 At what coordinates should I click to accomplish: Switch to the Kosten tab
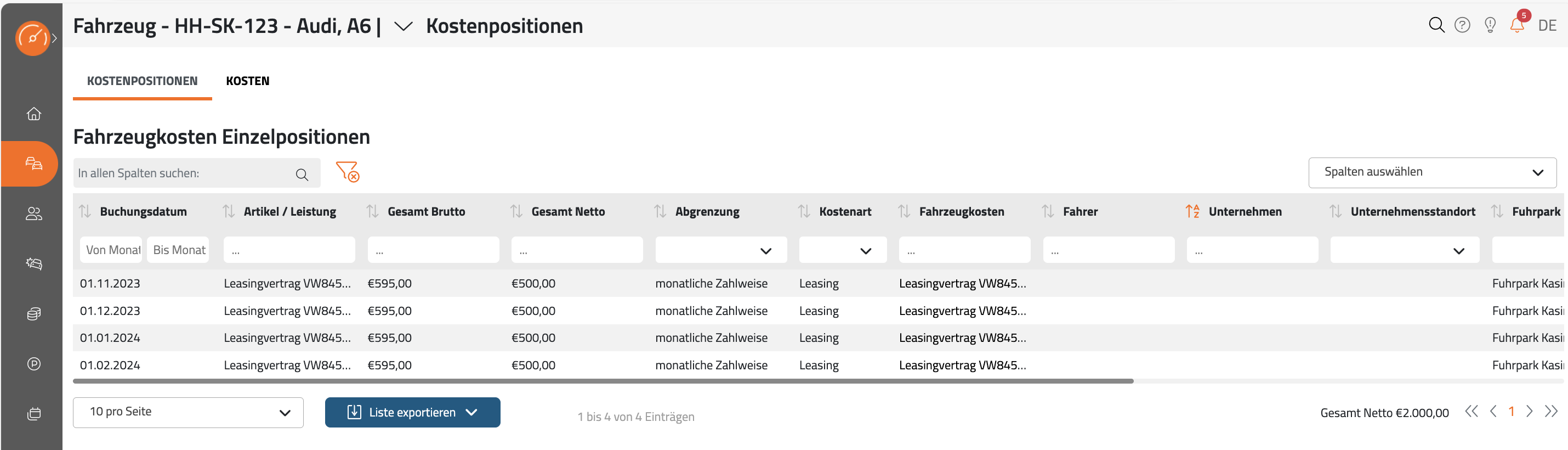pos(248,81)
